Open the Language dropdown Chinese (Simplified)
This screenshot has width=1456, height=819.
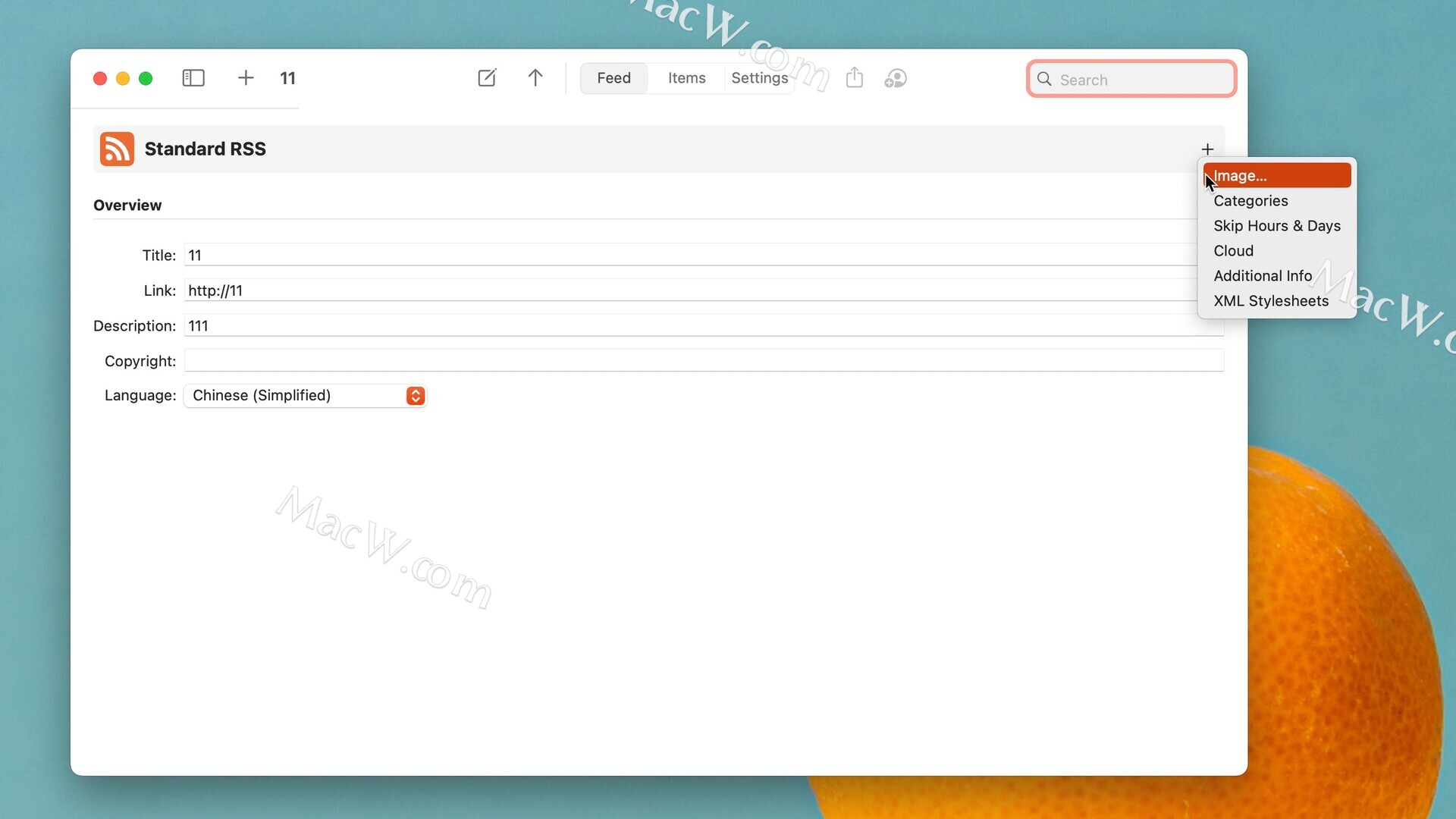coord(305,395)
